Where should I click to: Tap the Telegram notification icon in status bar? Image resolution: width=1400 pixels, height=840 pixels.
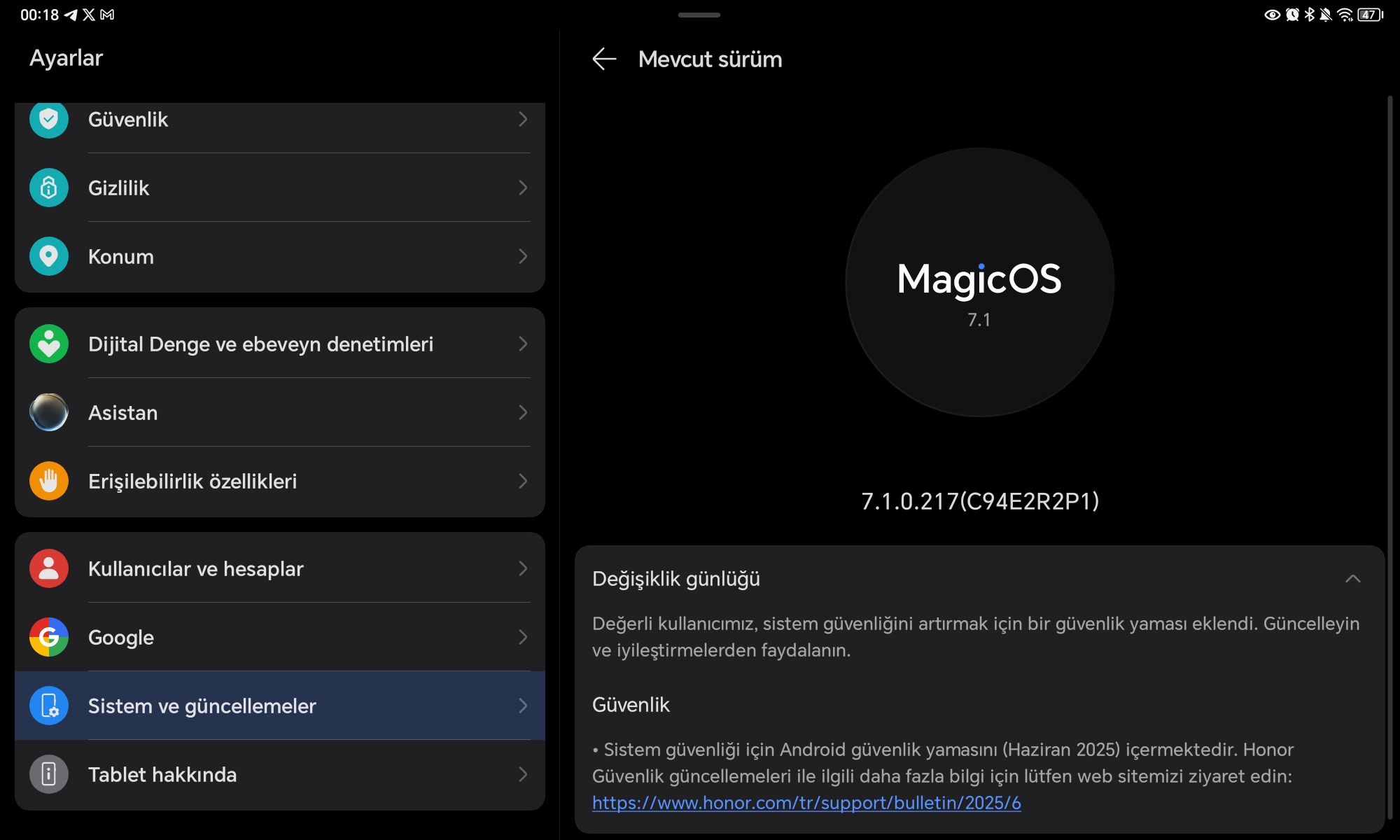[x=71, y=15]
